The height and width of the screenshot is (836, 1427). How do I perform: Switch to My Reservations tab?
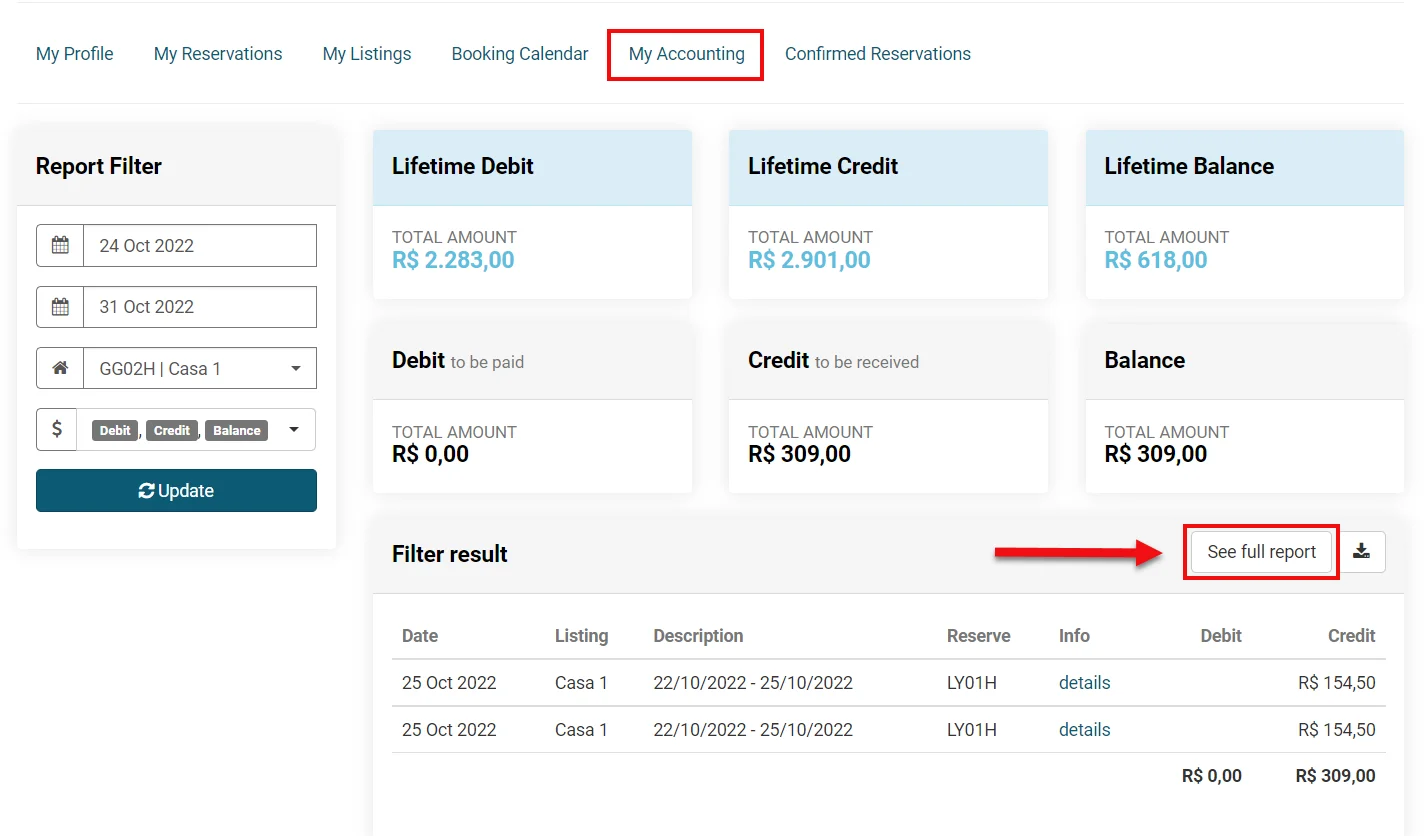coord(218,54)
